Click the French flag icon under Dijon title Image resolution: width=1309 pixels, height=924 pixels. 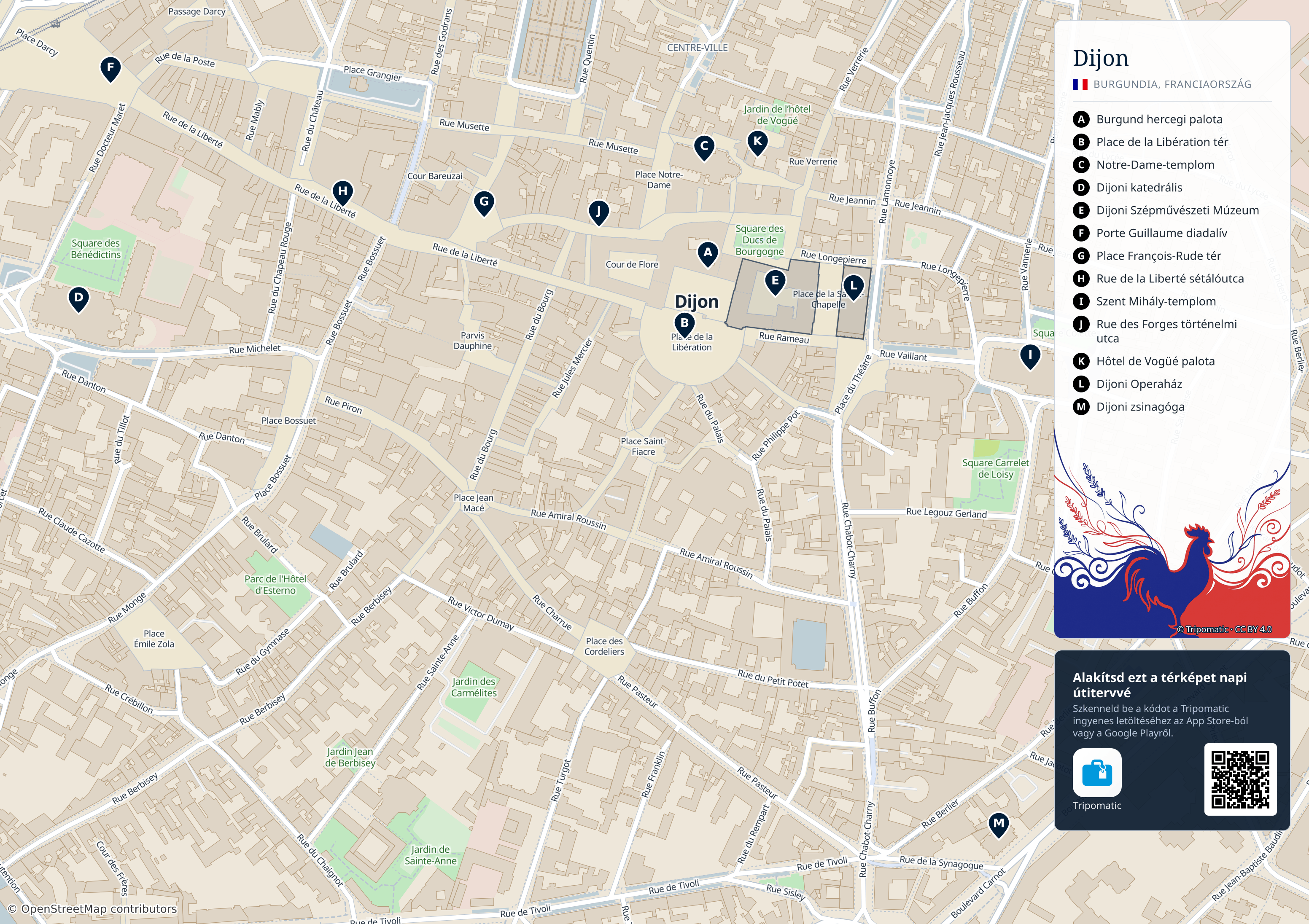pyautogui.click(x=1080, y=84)
